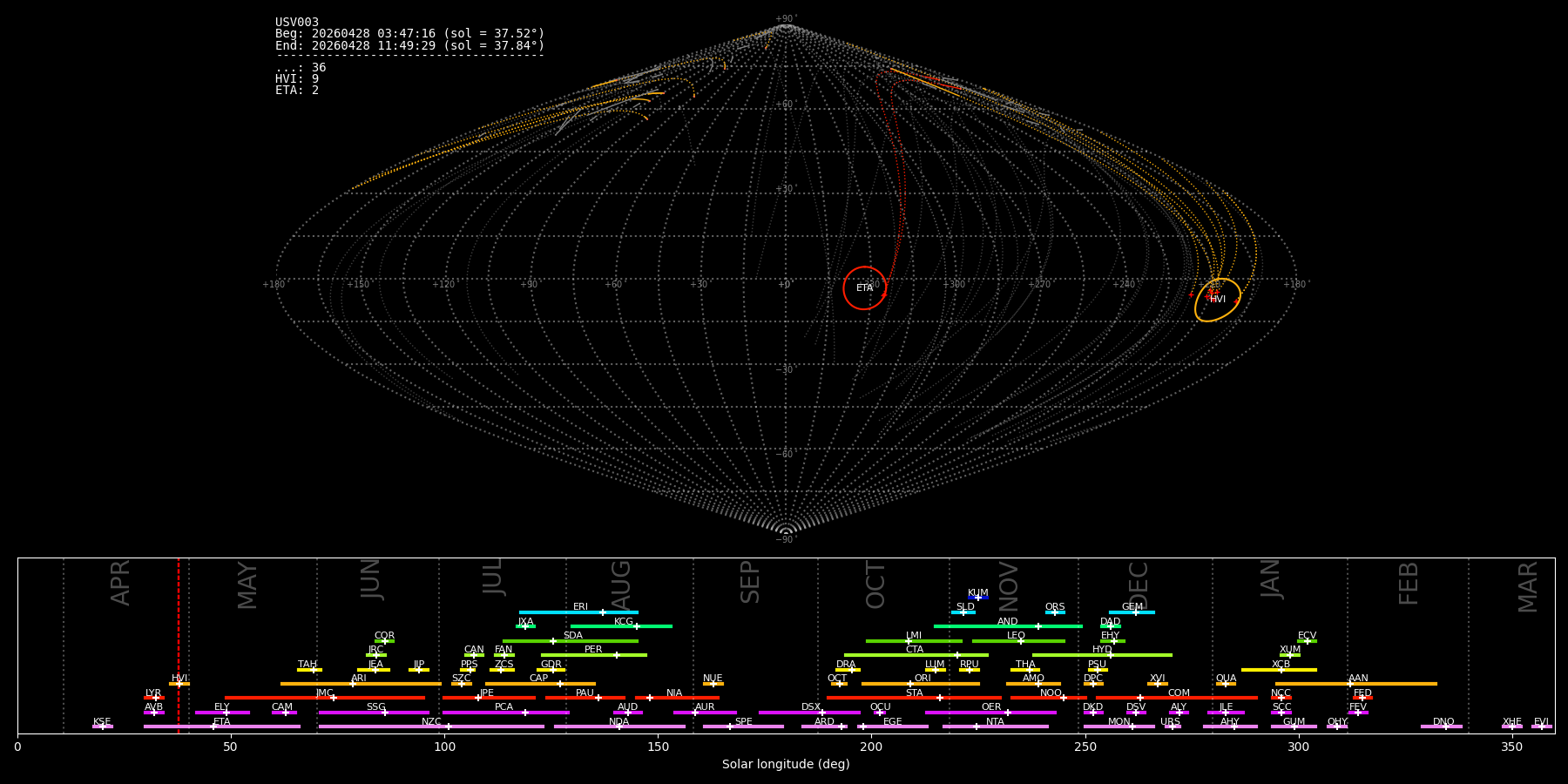Select the SDA shower bar
This screenshot has width=1568, height=784.
tap(571, 641)
